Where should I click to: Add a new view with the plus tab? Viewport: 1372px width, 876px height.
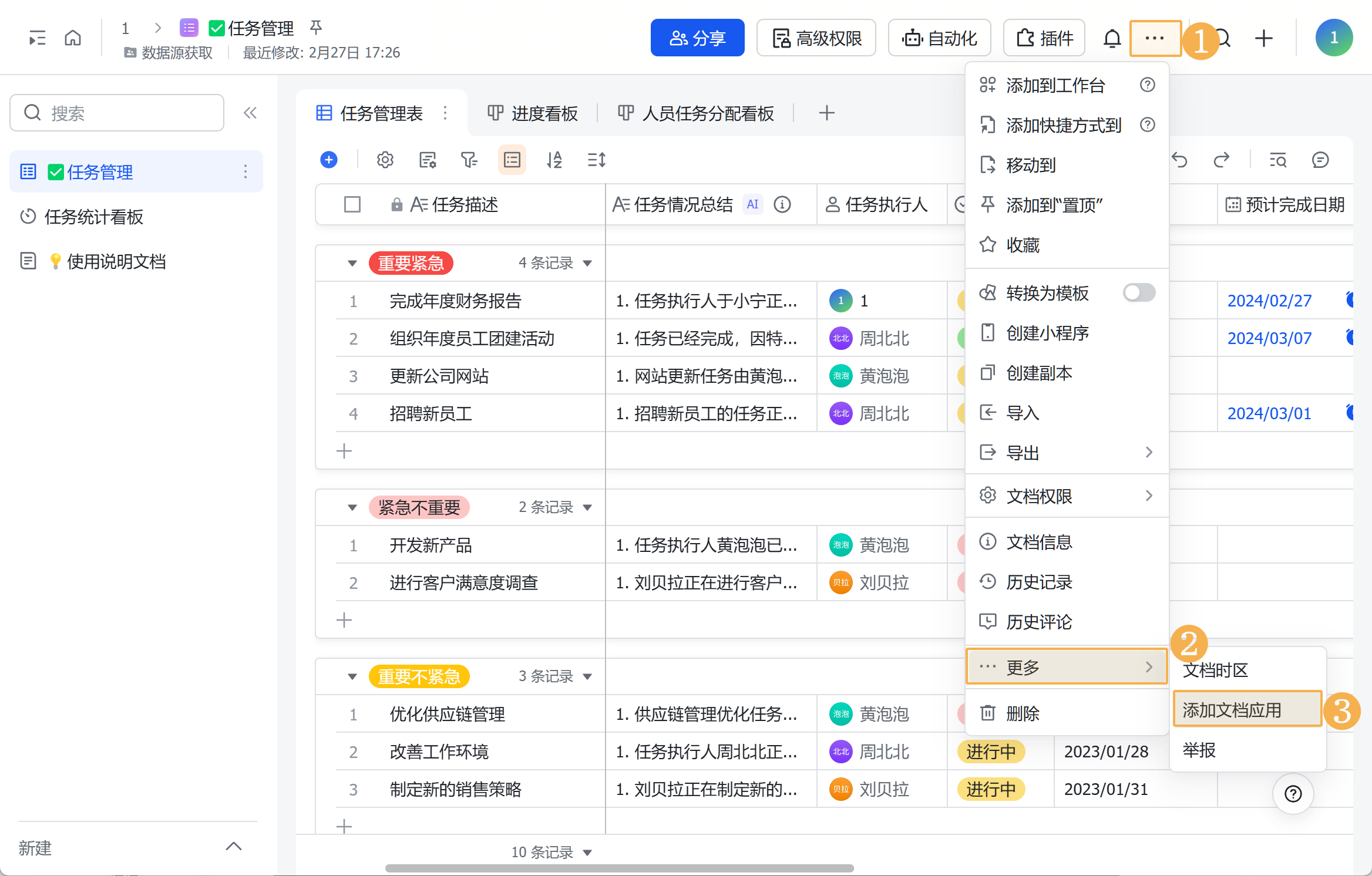[x=826, y=113]
